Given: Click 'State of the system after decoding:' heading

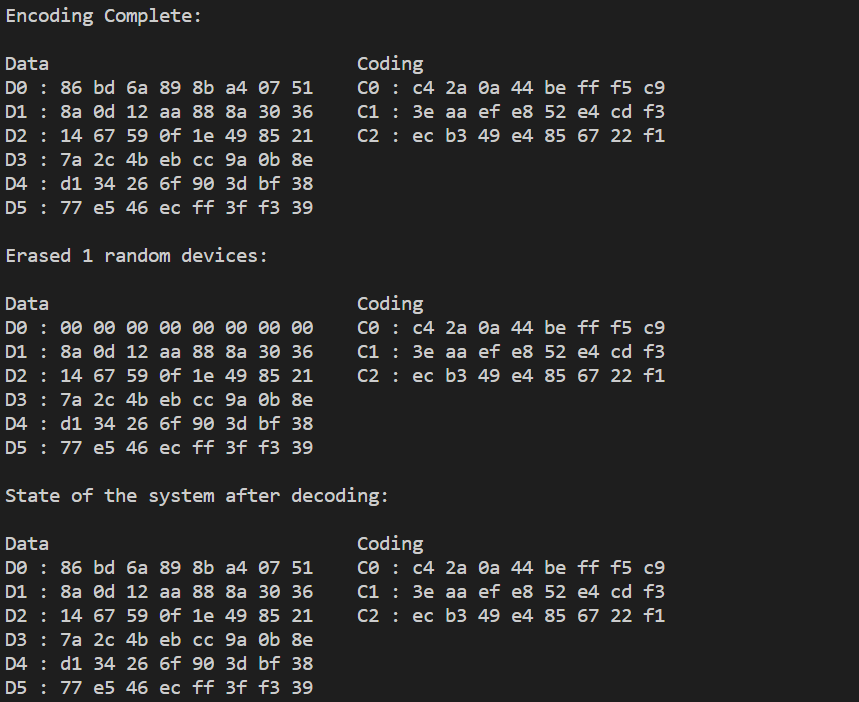Looking at the screenshot, I should click(197, 496).
